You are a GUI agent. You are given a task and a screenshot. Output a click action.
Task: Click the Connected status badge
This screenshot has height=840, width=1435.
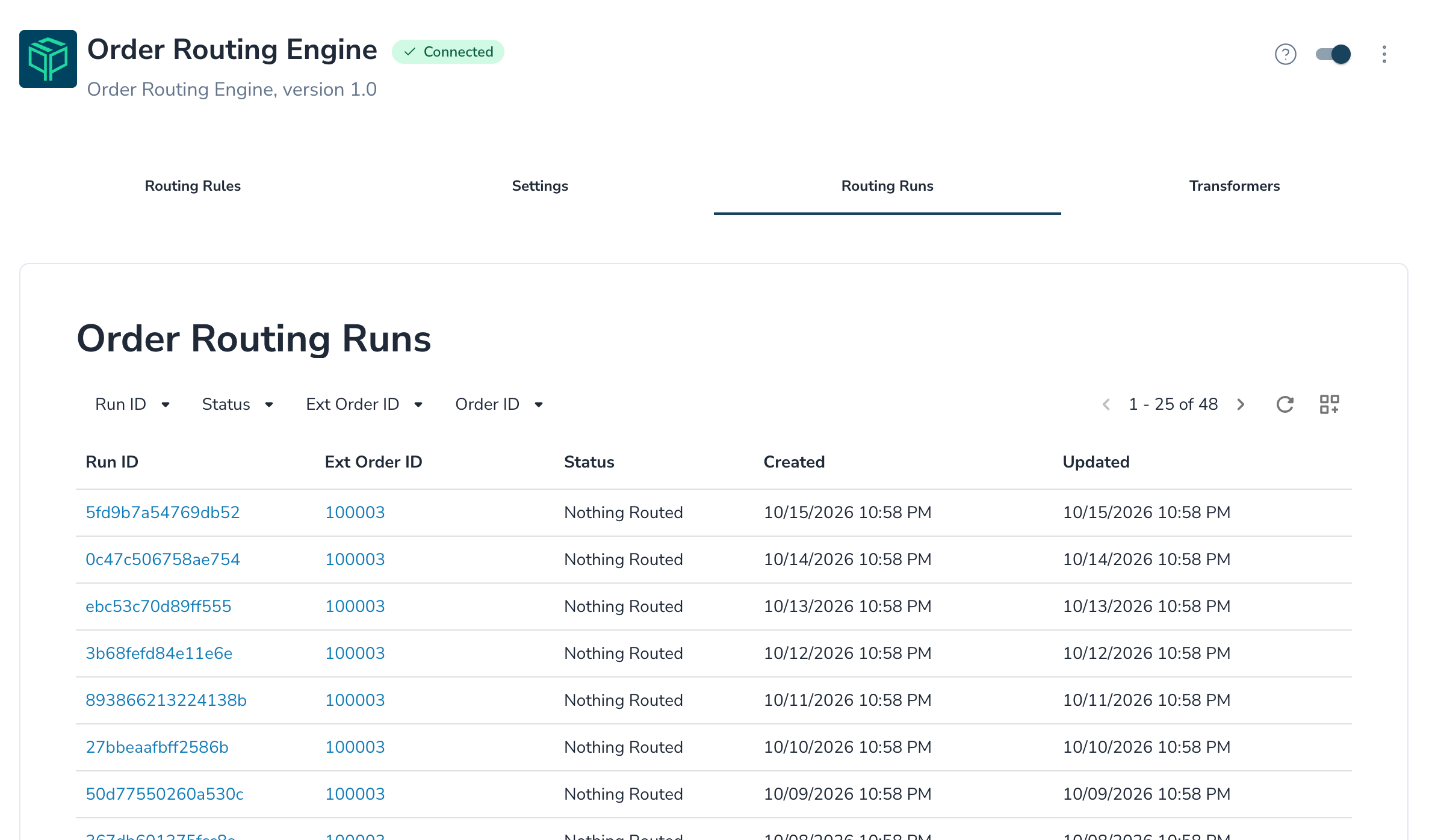[x=448, y=52]
